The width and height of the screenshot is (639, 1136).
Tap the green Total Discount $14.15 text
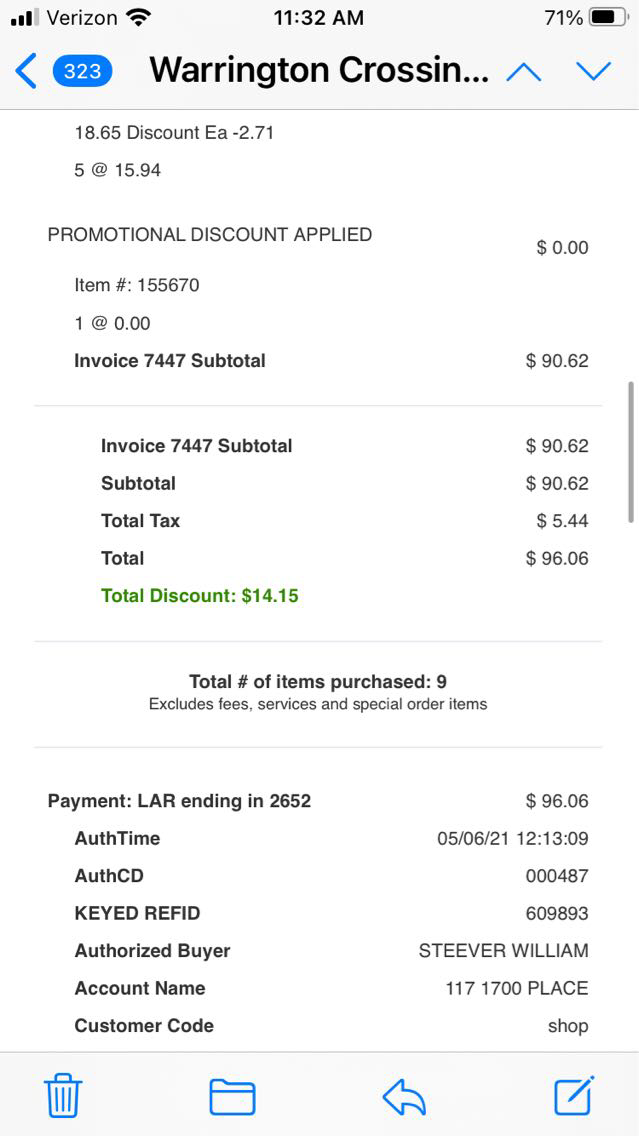(x=199, y=596)
